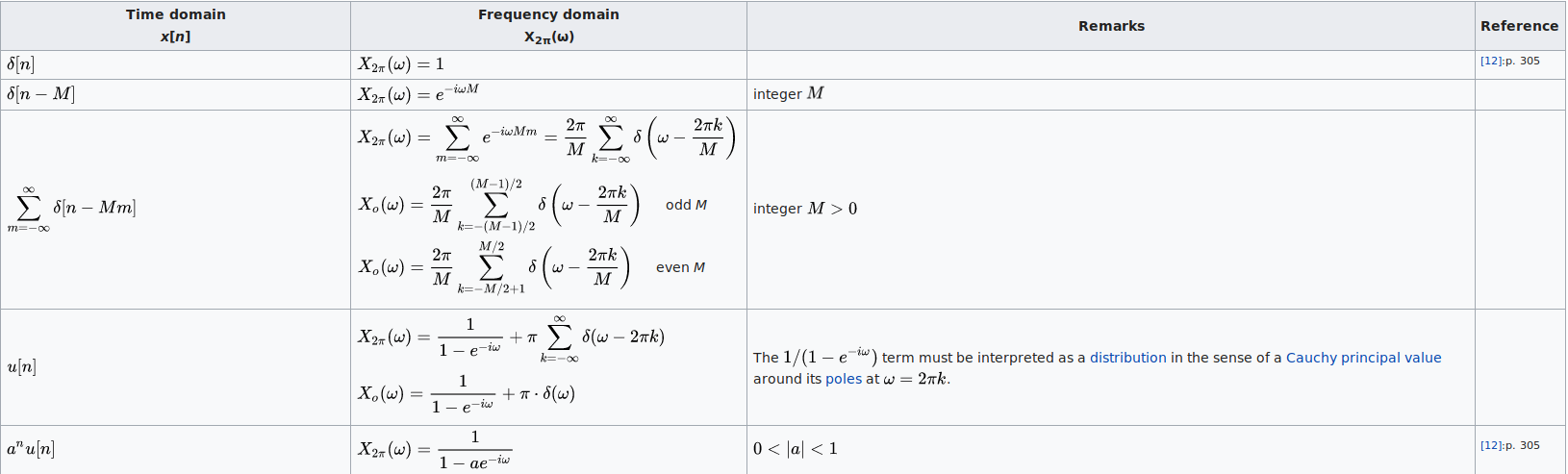Click the δ[n] time-domain cell
The width and height of the screenshot is (1568, 474).
pyautogui.click(x=21, y=64)
